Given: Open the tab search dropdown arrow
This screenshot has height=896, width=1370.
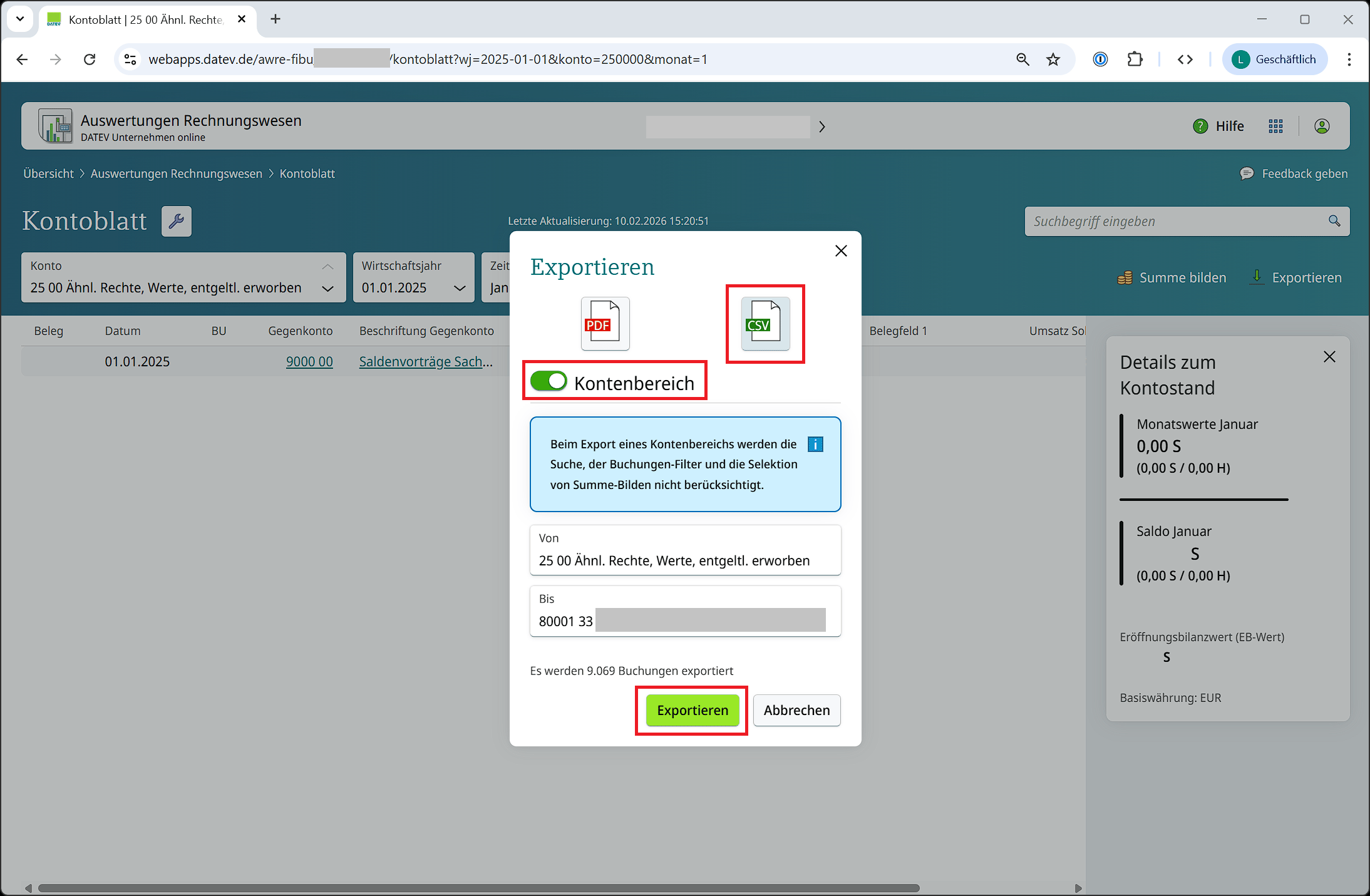Looking at the screenshot, I should click(20, 19).
